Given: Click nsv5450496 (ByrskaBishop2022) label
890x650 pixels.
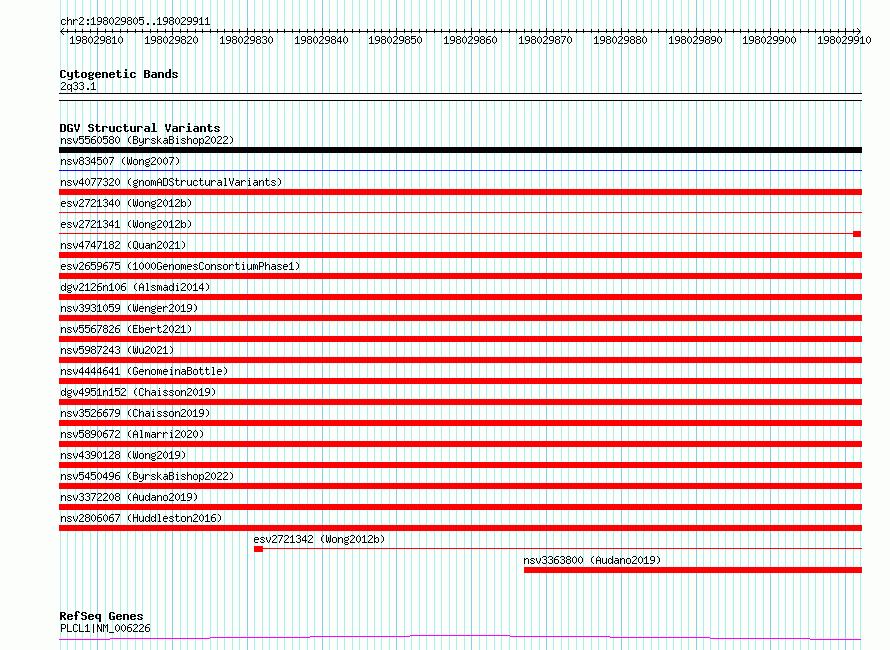Looking at the screenshot, I should click(x=147, y=476).
